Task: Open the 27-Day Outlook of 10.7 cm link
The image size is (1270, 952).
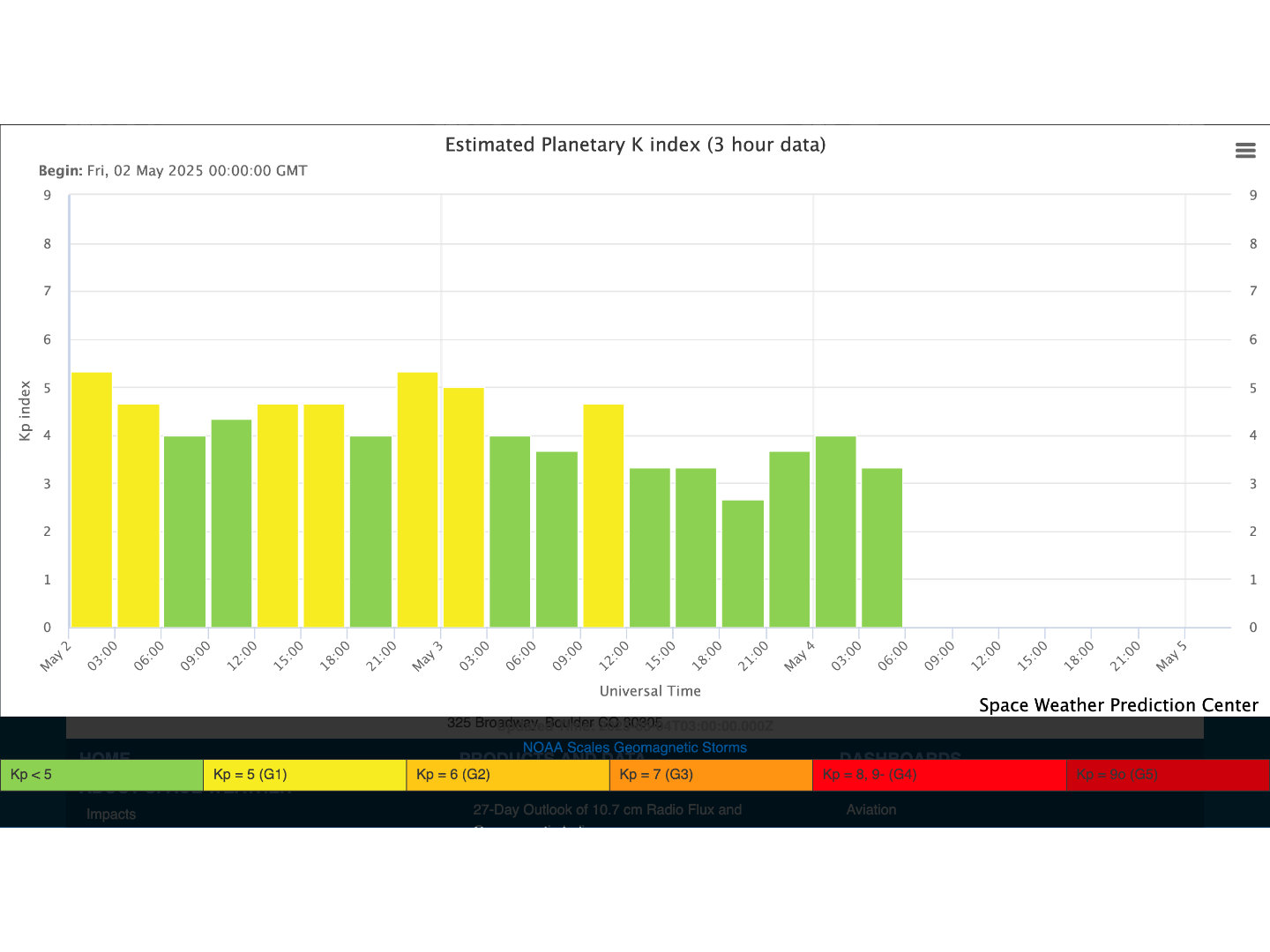Action: click(607, 809)
